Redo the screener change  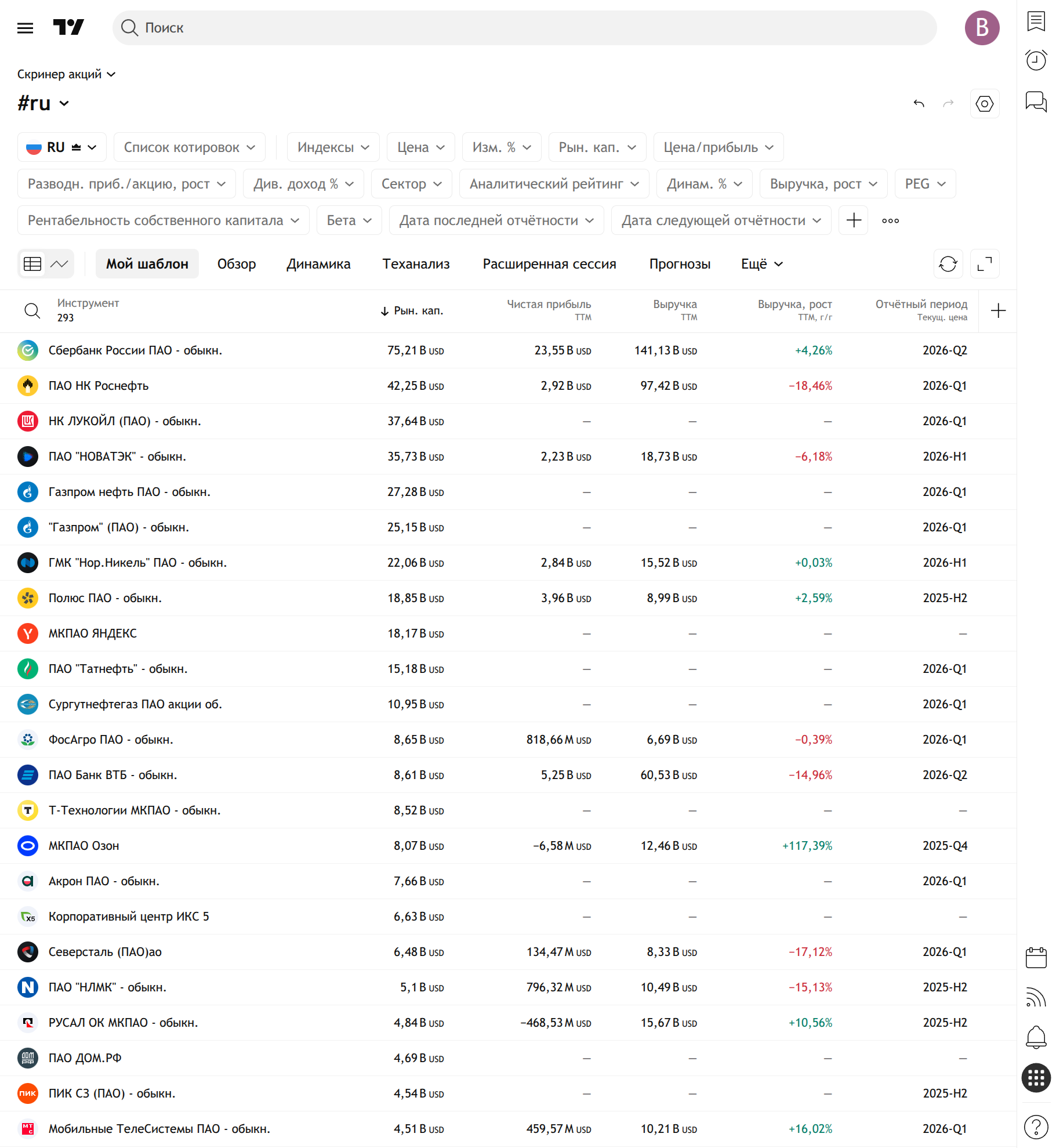click(948, 104)
